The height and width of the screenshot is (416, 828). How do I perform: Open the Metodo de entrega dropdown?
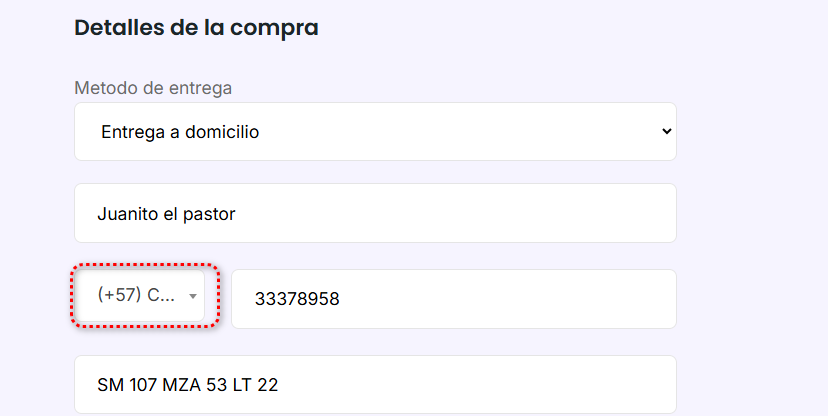click(375, 131)
